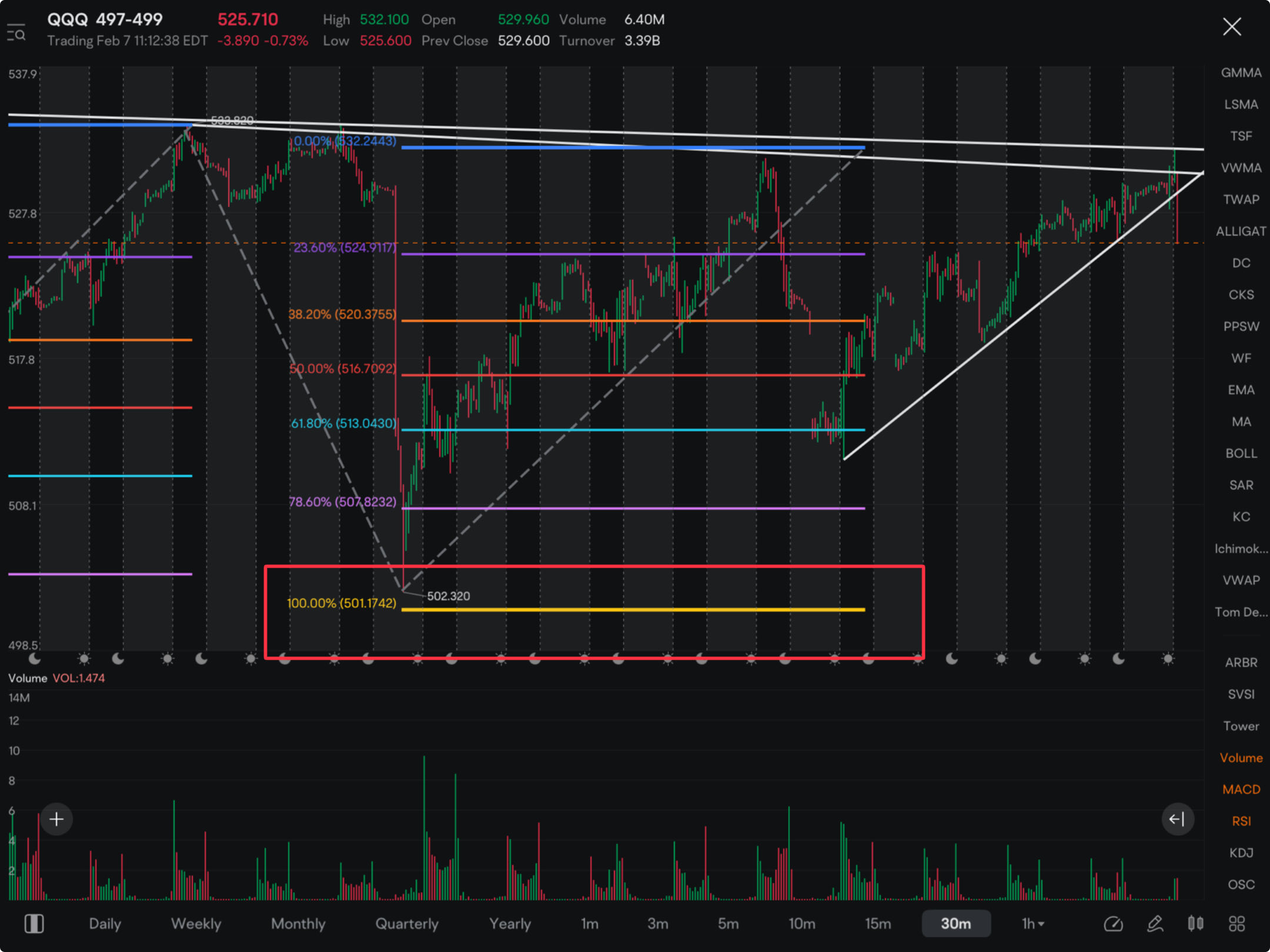This screenshot has height=952, width=1270.
Task: Select the QQQ 497-499 ticker title
Action: pyautogui.click(x=105, y=19)
